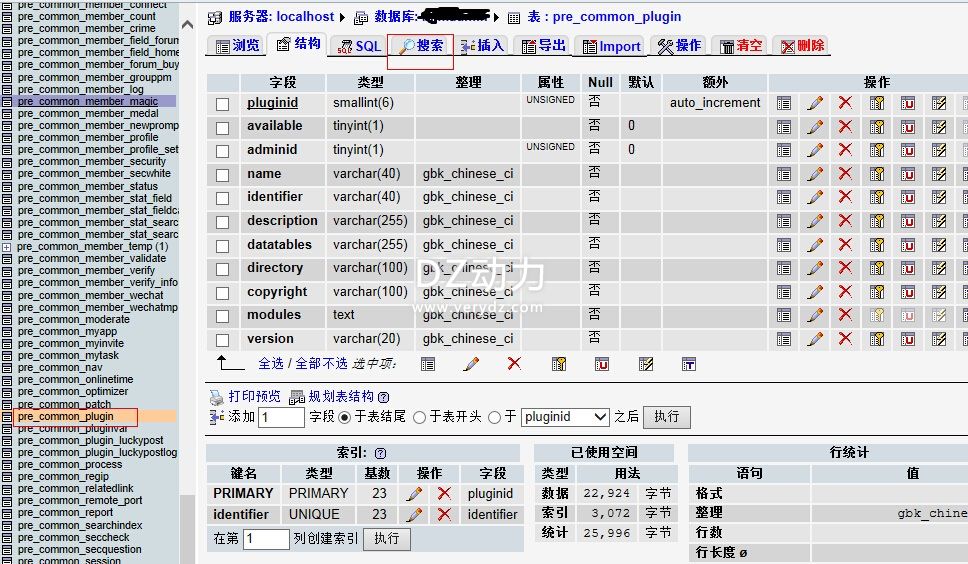The width and height of the screenshot is (968, 564).
Task: Click the edit pencil for pluginid field
Action: tap(815, 103)
